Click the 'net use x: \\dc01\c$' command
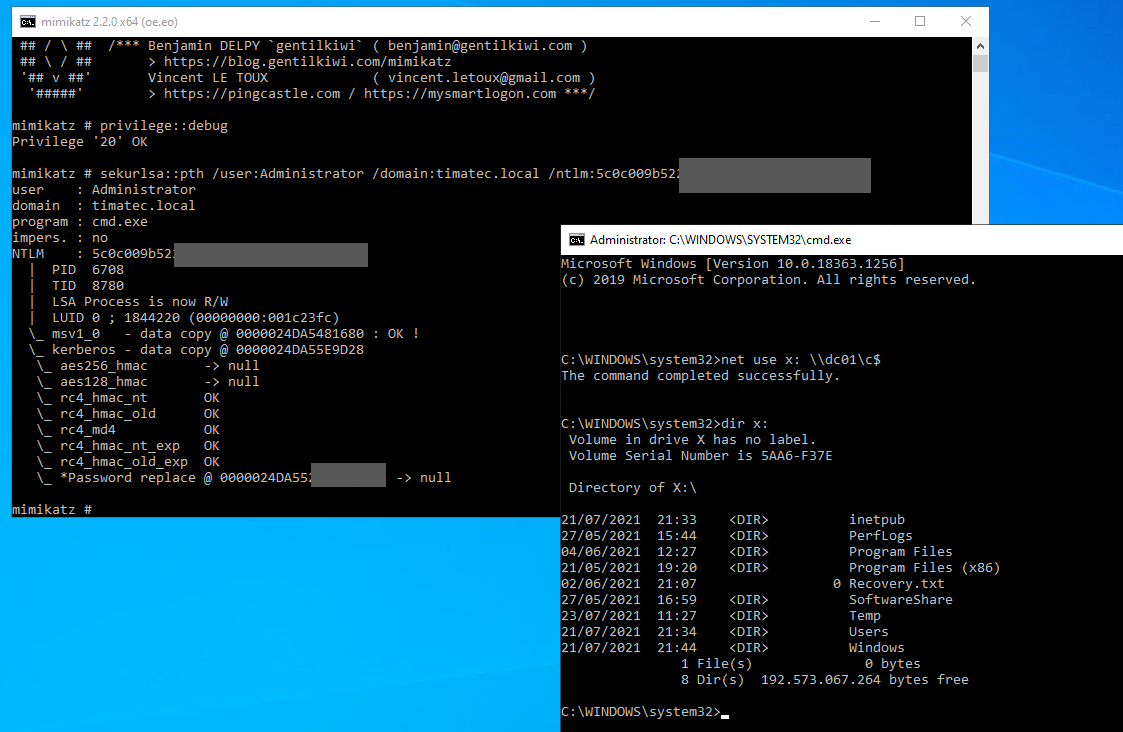The height and width of the screenshot is (732, 1123). tap(801, 360)
